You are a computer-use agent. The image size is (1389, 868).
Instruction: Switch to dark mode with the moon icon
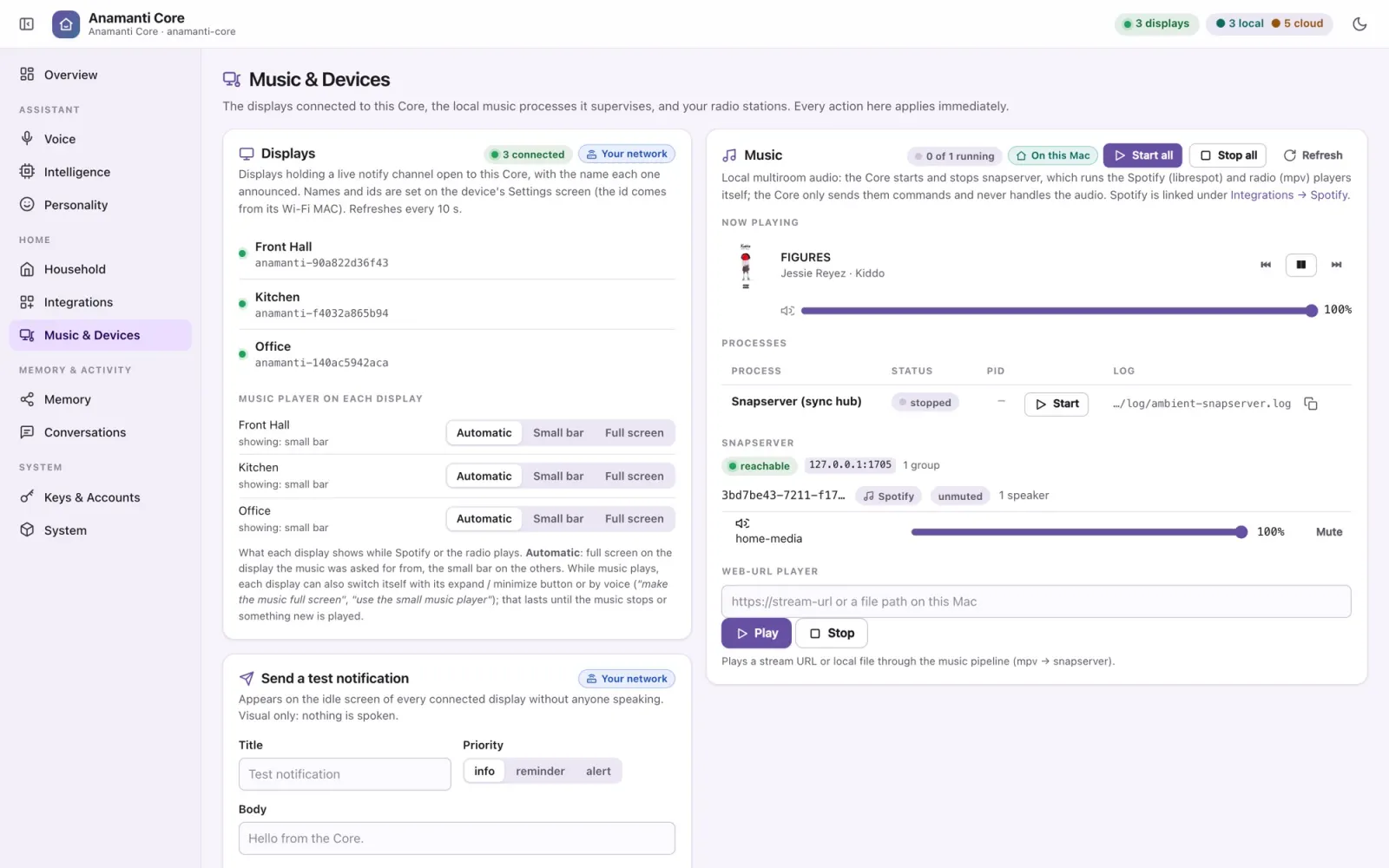[x=1359, y=24]
